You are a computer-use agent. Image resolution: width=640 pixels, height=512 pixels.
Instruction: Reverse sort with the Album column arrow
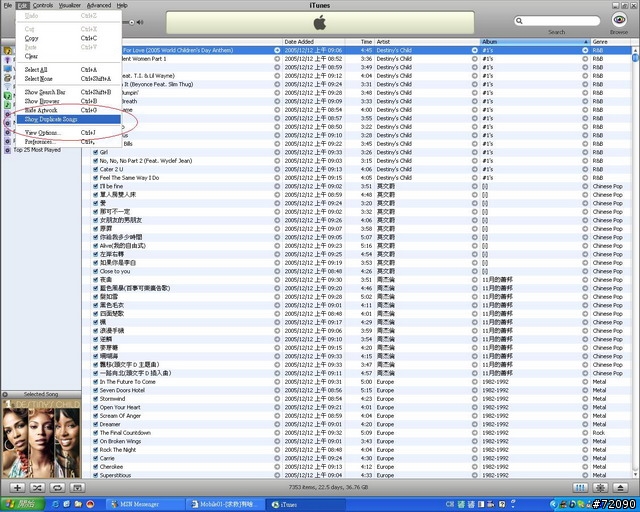click(586, 42)
